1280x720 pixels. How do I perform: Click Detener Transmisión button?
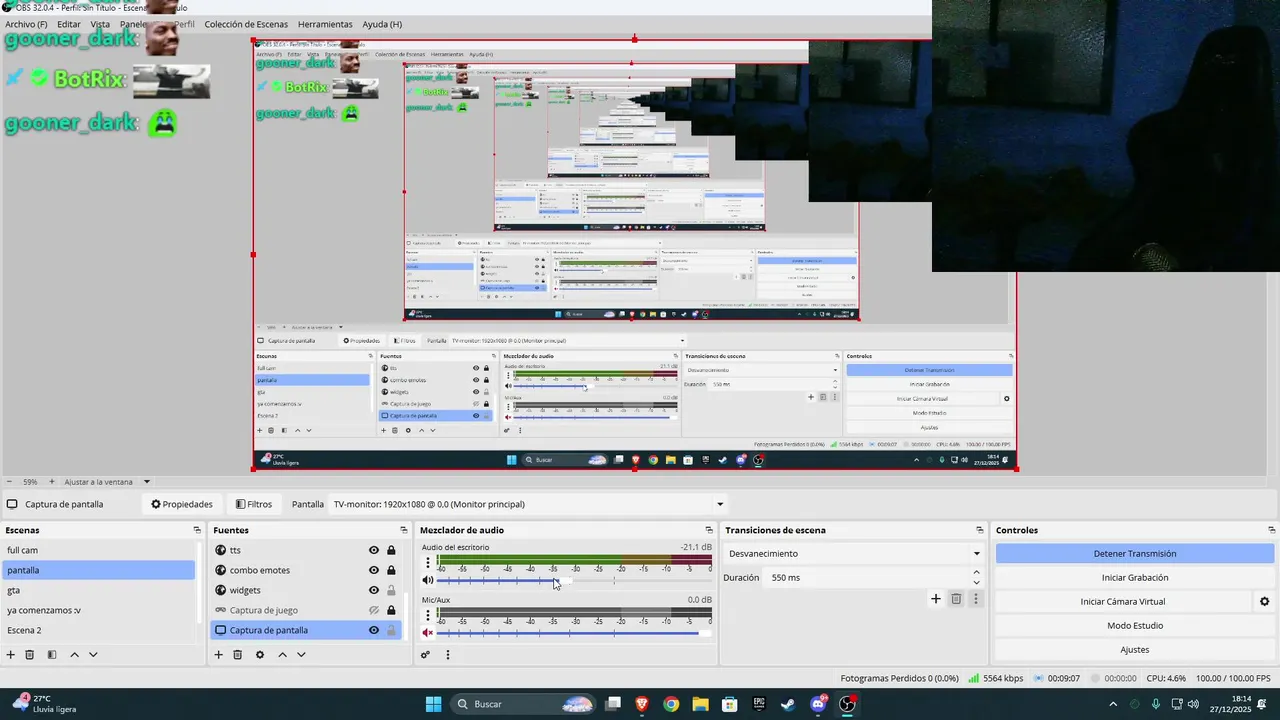coord(1135,553)
